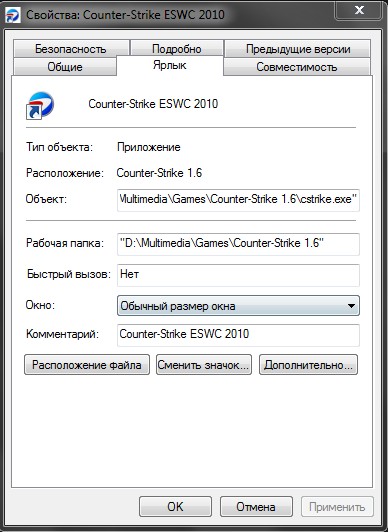Go to the Совместимость tab
The height and width of the screenshot is (532, 388).
pyautogui.click(x=297, y=66)
